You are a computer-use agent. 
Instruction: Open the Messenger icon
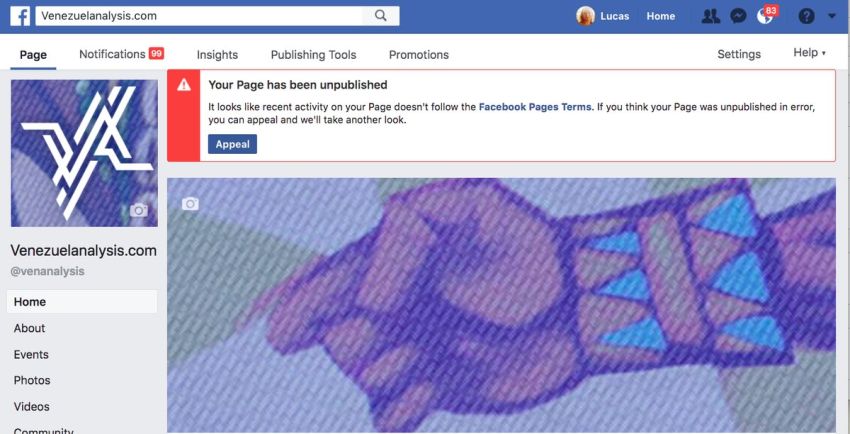click(738, 16)
